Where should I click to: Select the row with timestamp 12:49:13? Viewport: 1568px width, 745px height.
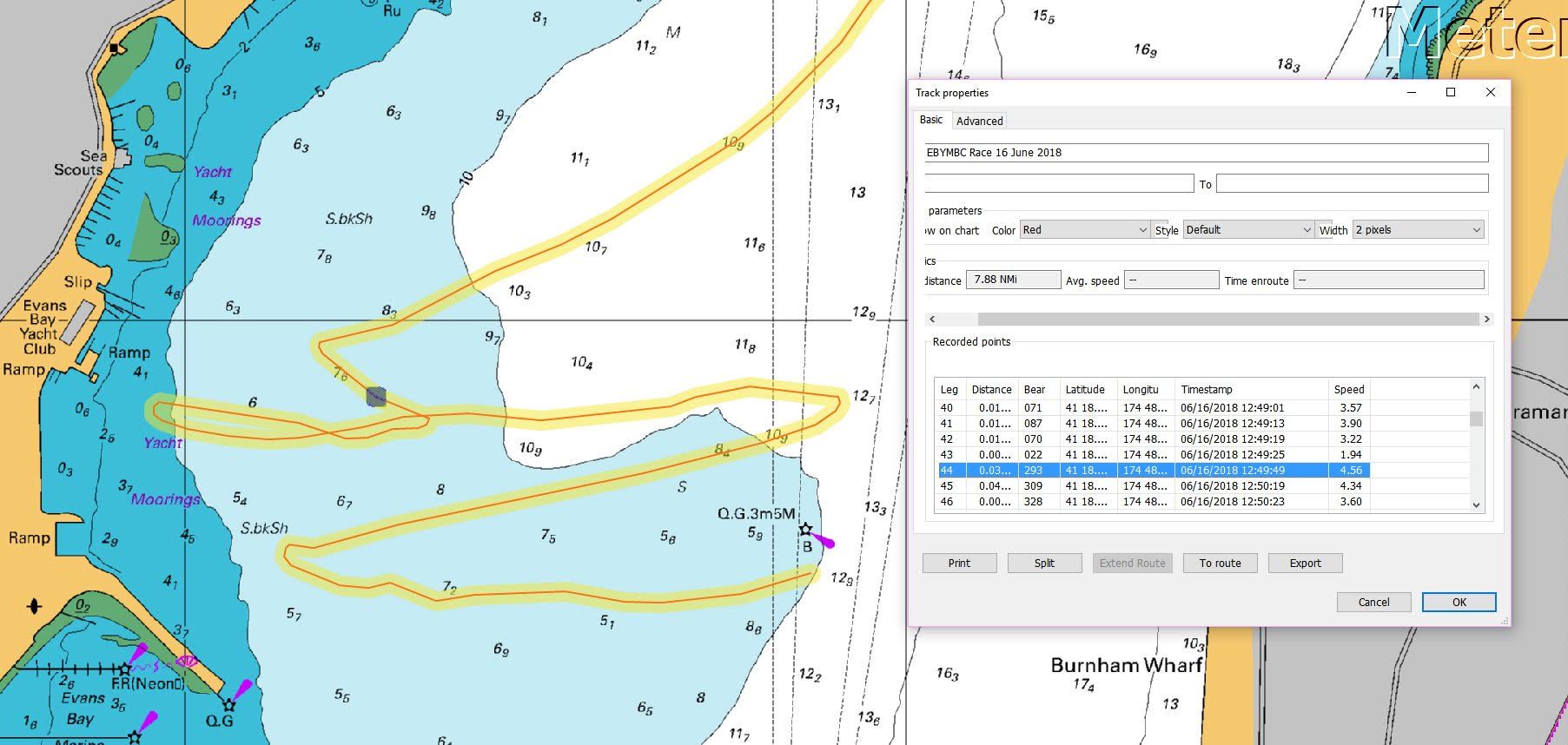click(1153, 424)
